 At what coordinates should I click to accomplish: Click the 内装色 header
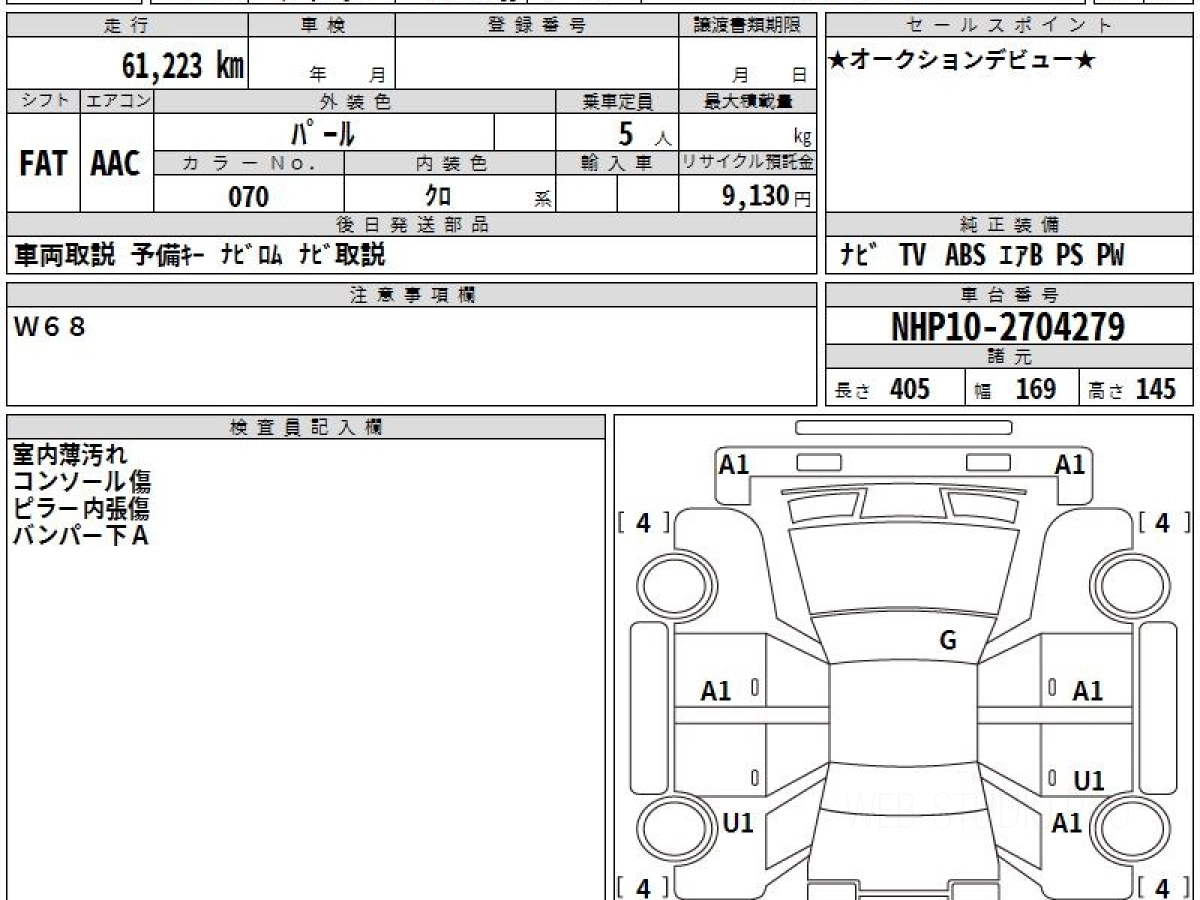click(x=450, y=163)
